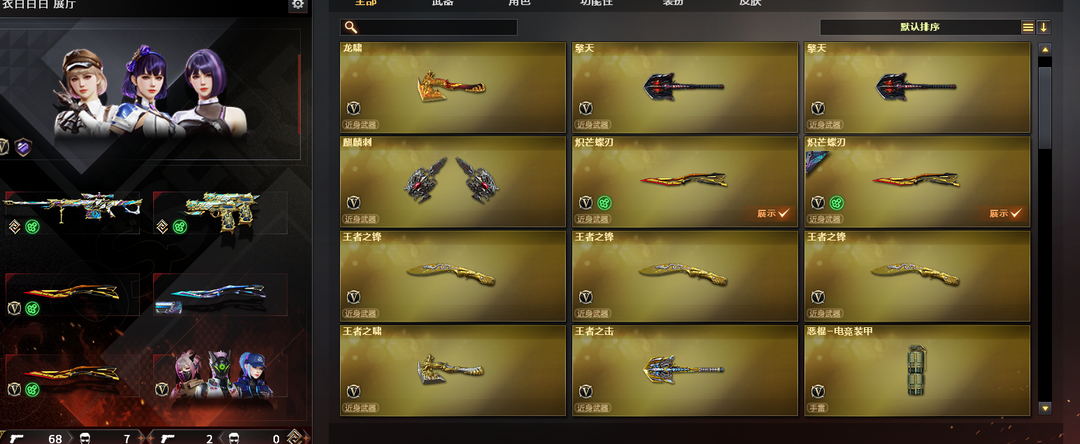This screenshot has width=1080, height=444.
Task: Select the 恶棍-电竞装甲 grenade card
Action: pos(917,370)
